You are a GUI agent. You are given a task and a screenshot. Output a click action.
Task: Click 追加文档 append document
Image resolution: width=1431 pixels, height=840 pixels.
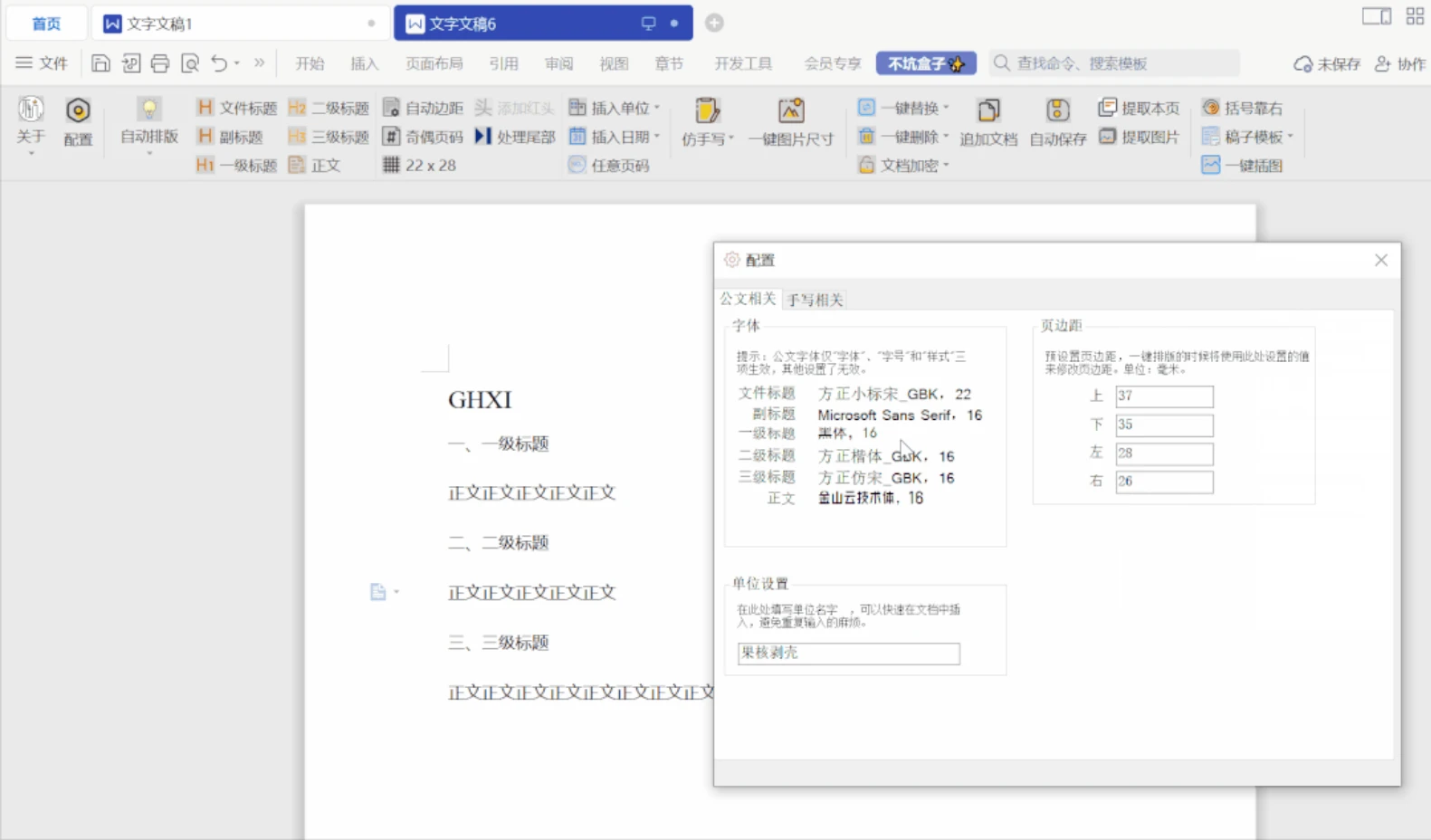(x=988, y=121)
